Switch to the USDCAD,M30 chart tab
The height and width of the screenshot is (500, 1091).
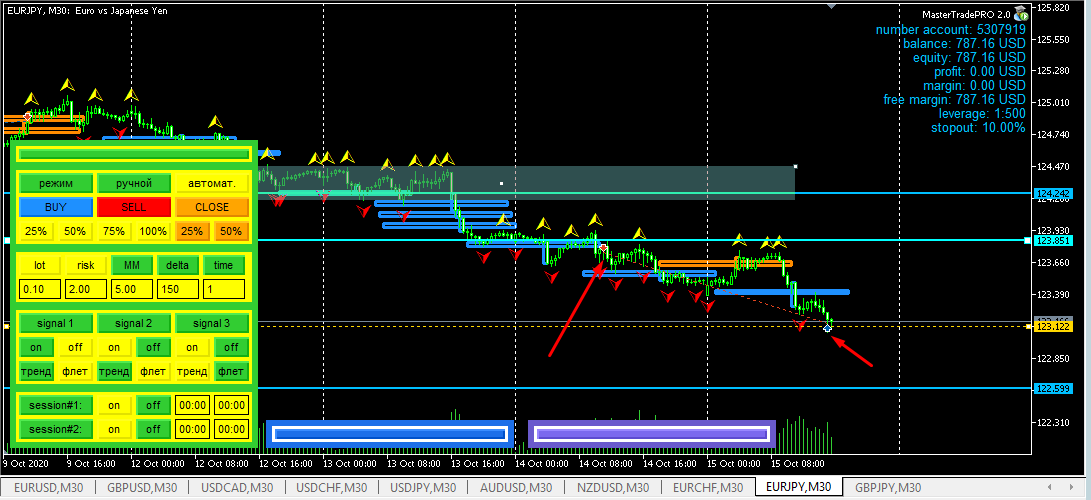pos(237,487)
